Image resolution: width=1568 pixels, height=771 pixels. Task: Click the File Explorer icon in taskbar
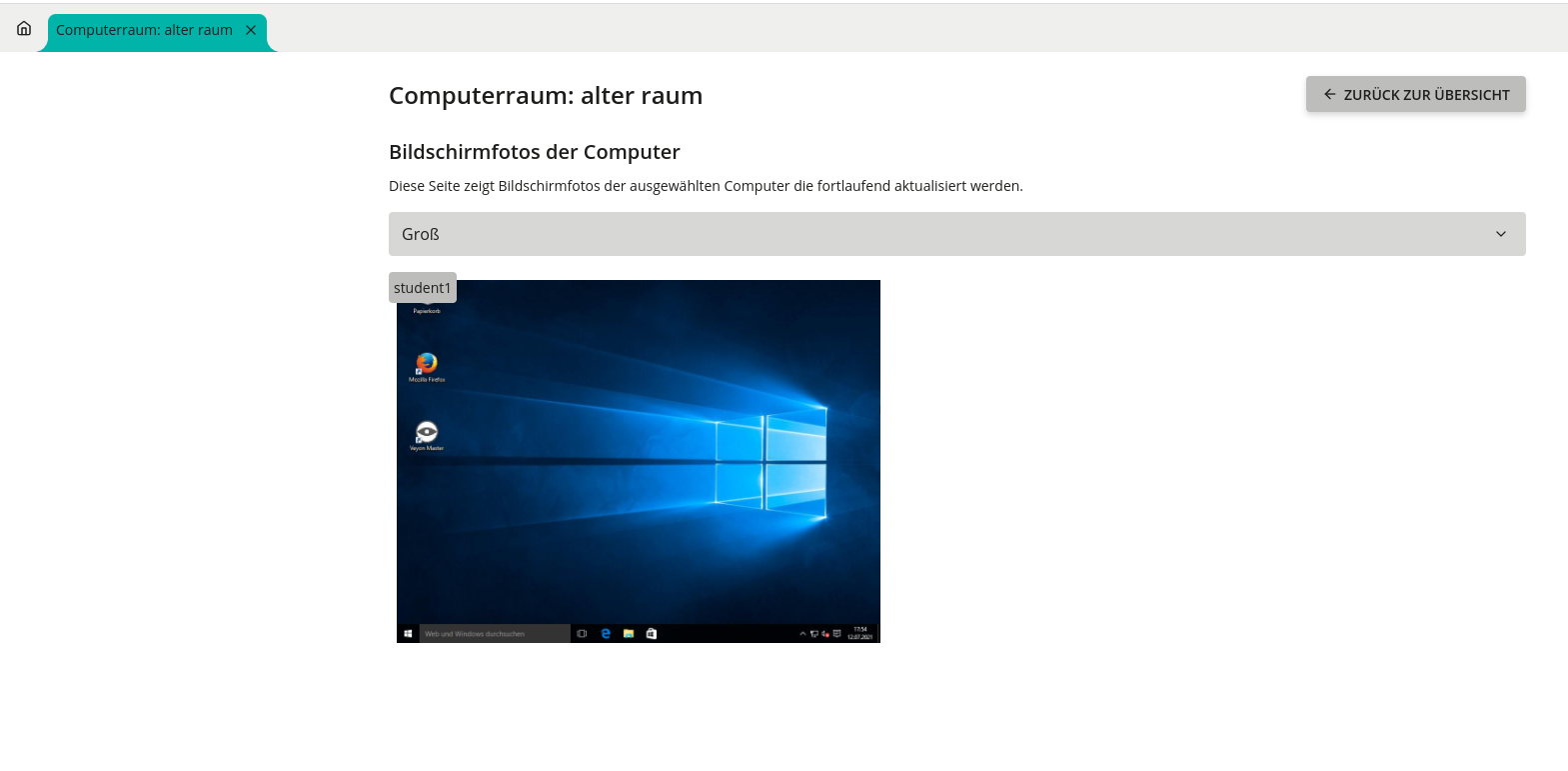tap(629, 634)
